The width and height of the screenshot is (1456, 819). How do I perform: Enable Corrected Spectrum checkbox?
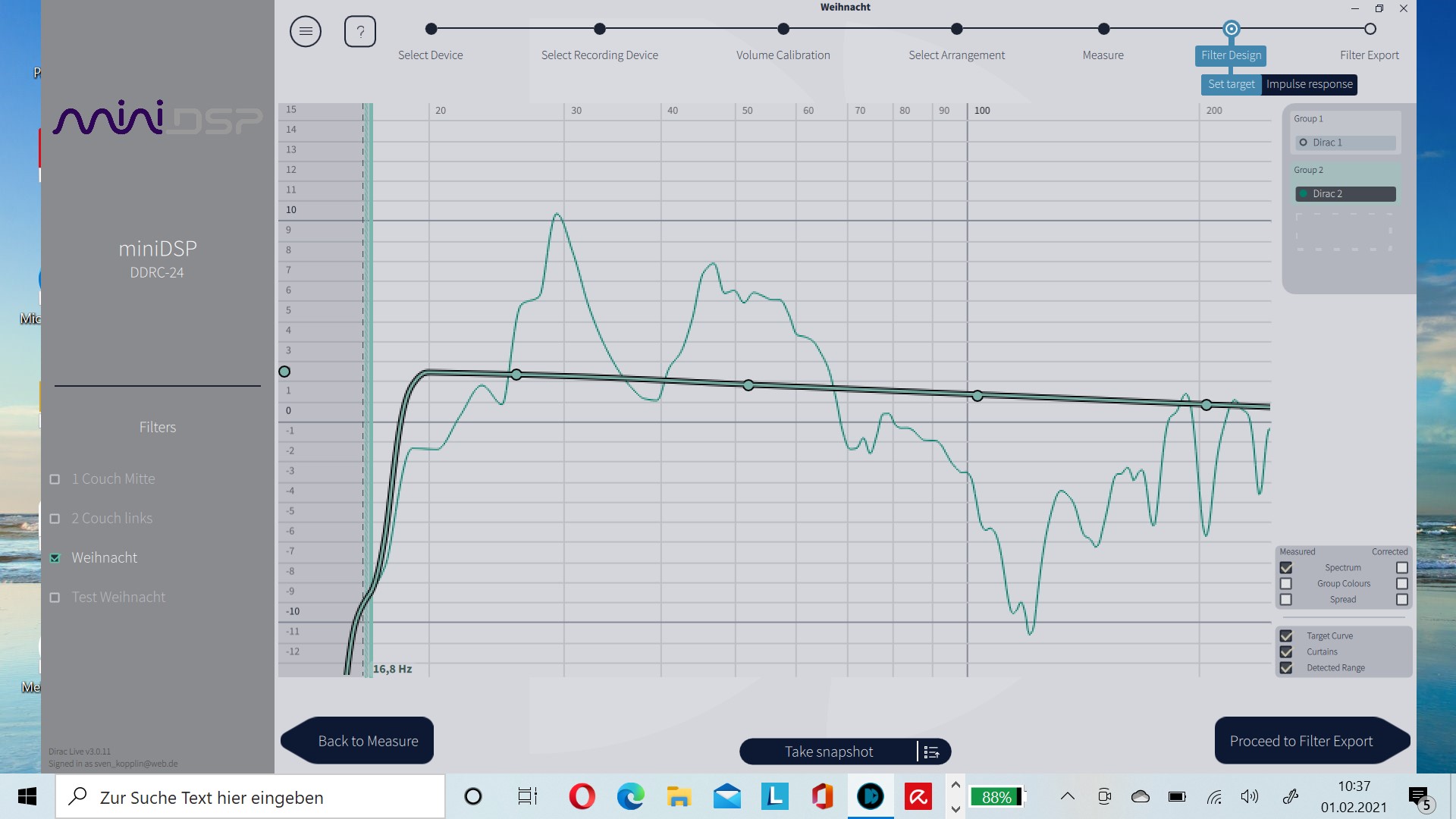tap(1401, 568)
